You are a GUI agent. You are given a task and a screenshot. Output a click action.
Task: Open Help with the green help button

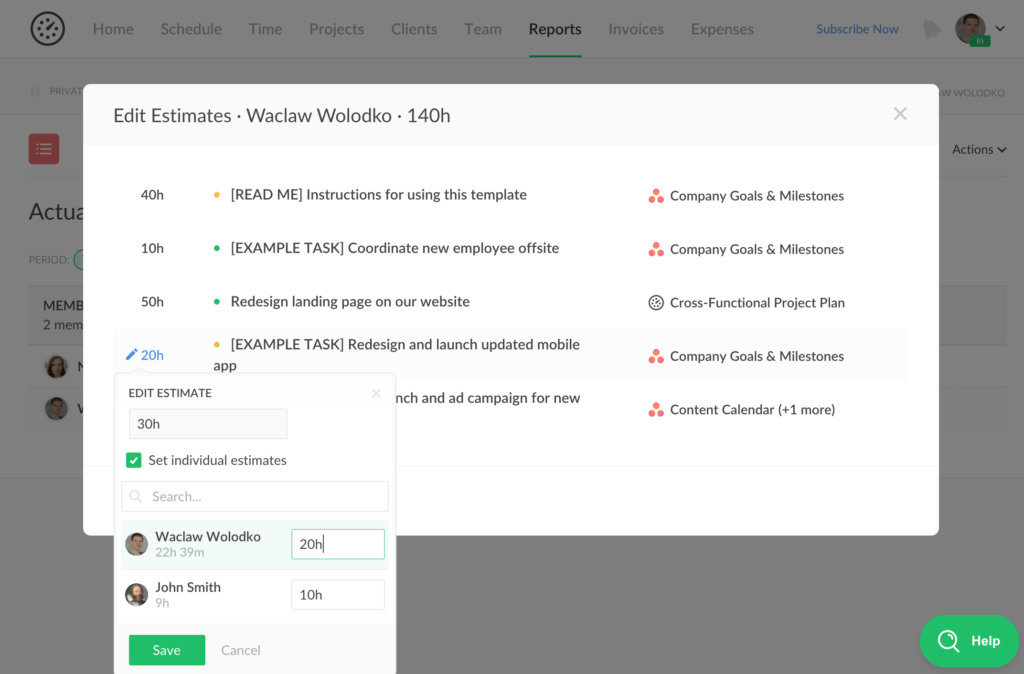[968, 641]
